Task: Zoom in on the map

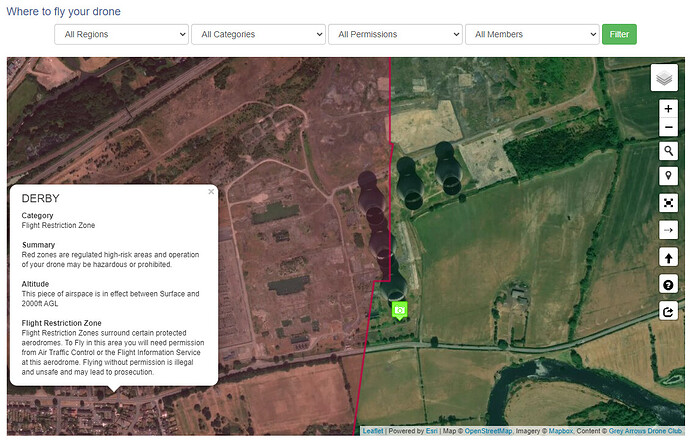Action: click(668, 110)
